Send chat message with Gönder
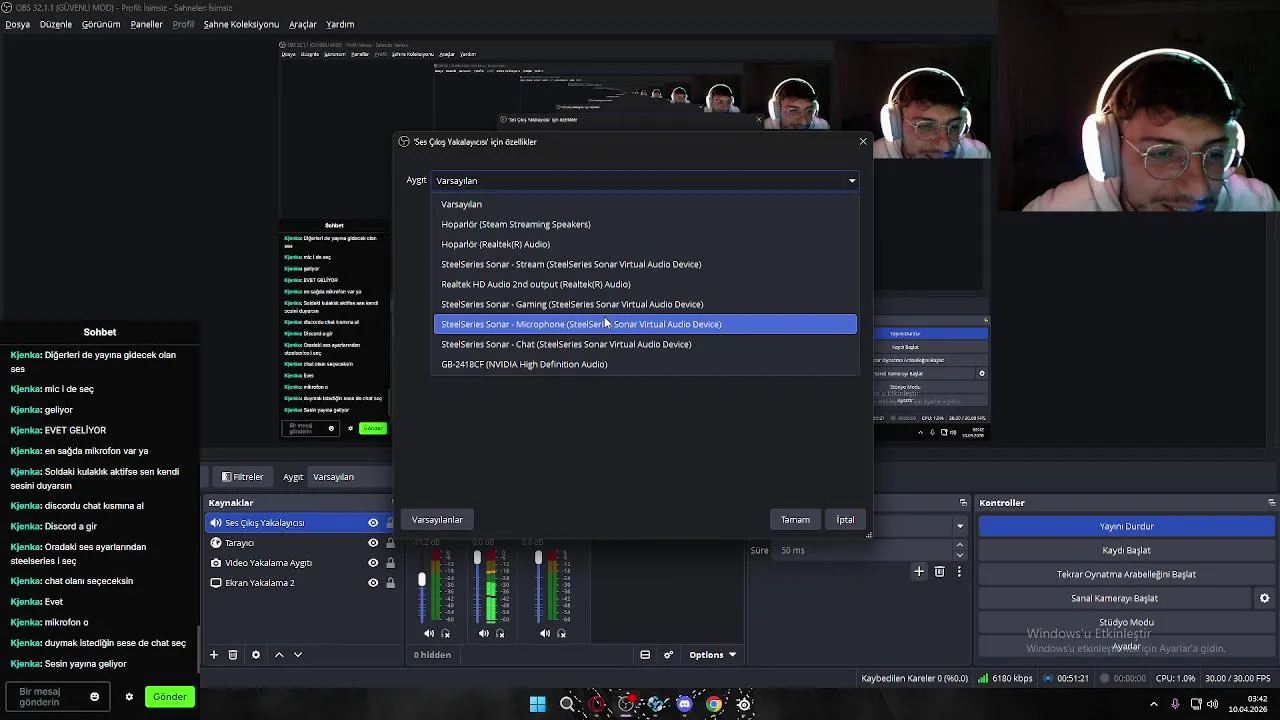Image resolution: width=1280 pixels, height=720 pixels. [x=169, y=697]
